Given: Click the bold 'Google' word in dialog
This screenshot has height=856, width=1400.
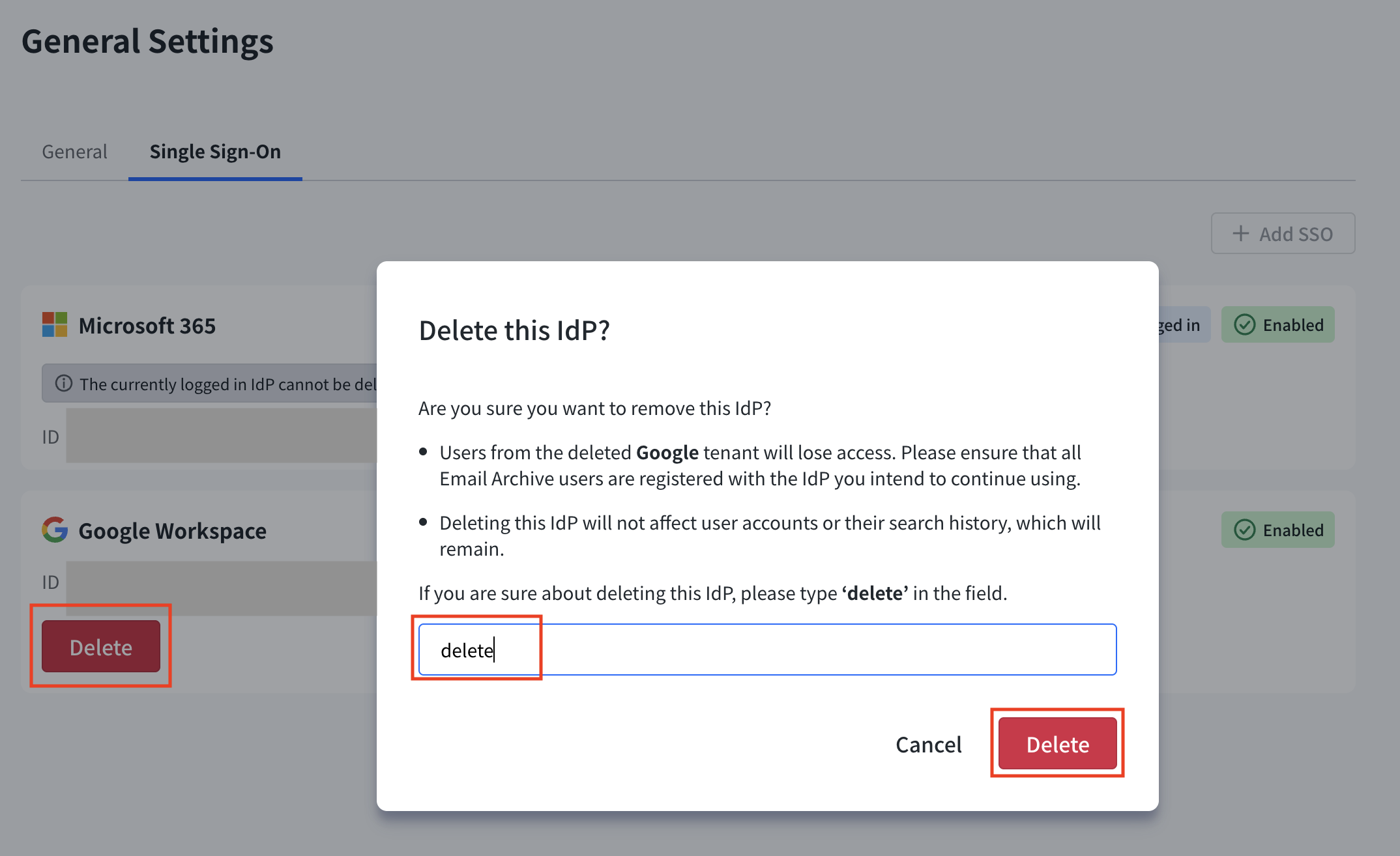Looking at the screenshot, I should [x=667, y=452].
